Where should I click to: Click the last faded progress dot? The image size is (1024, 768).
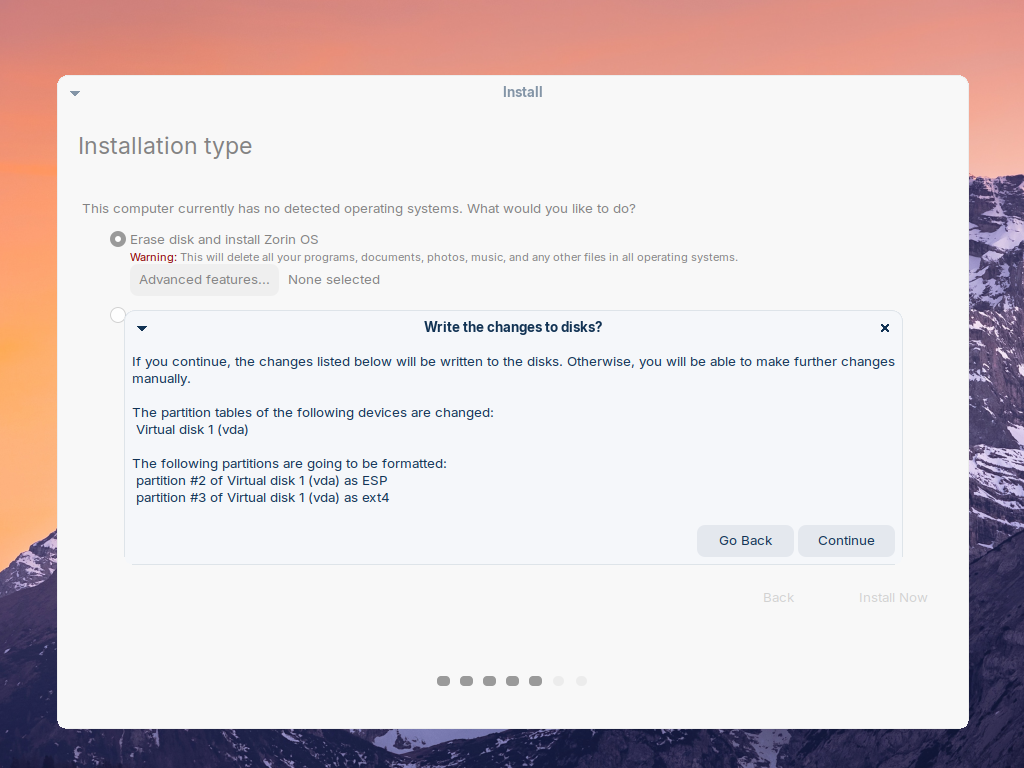coord(581,681)
